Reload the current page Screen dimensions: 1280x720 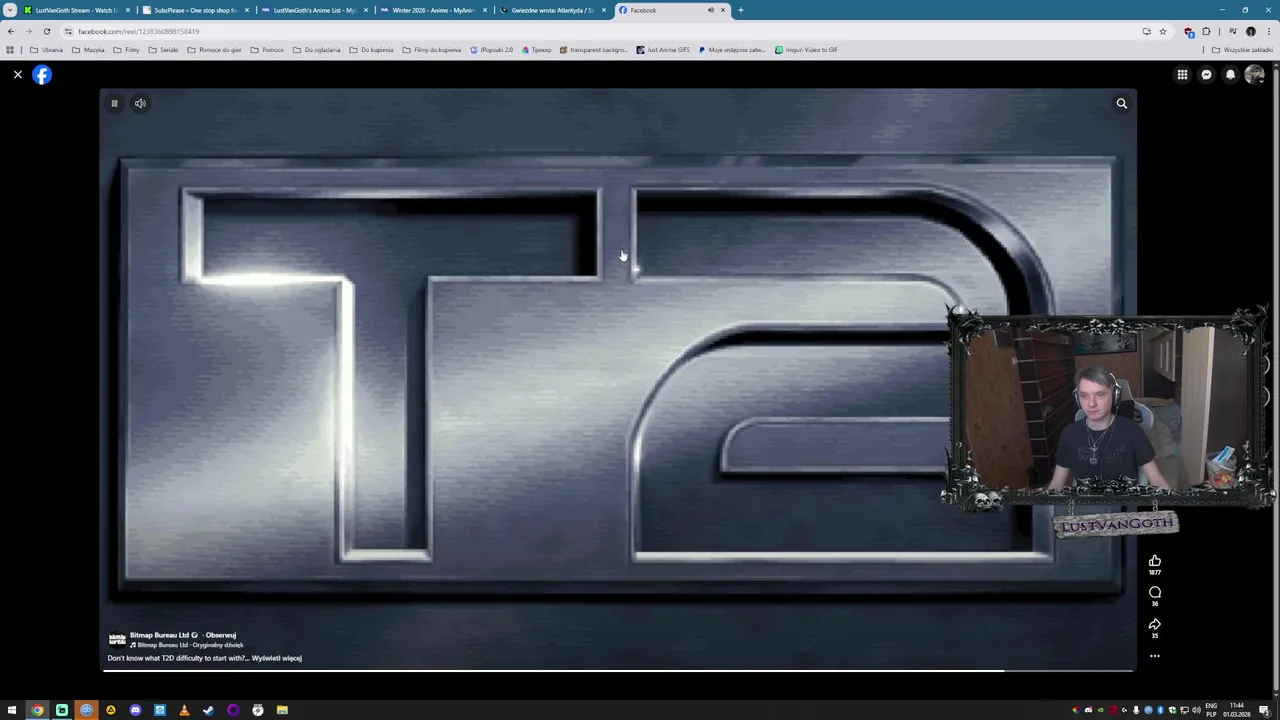pyautogui.click(x=46, y=31)
